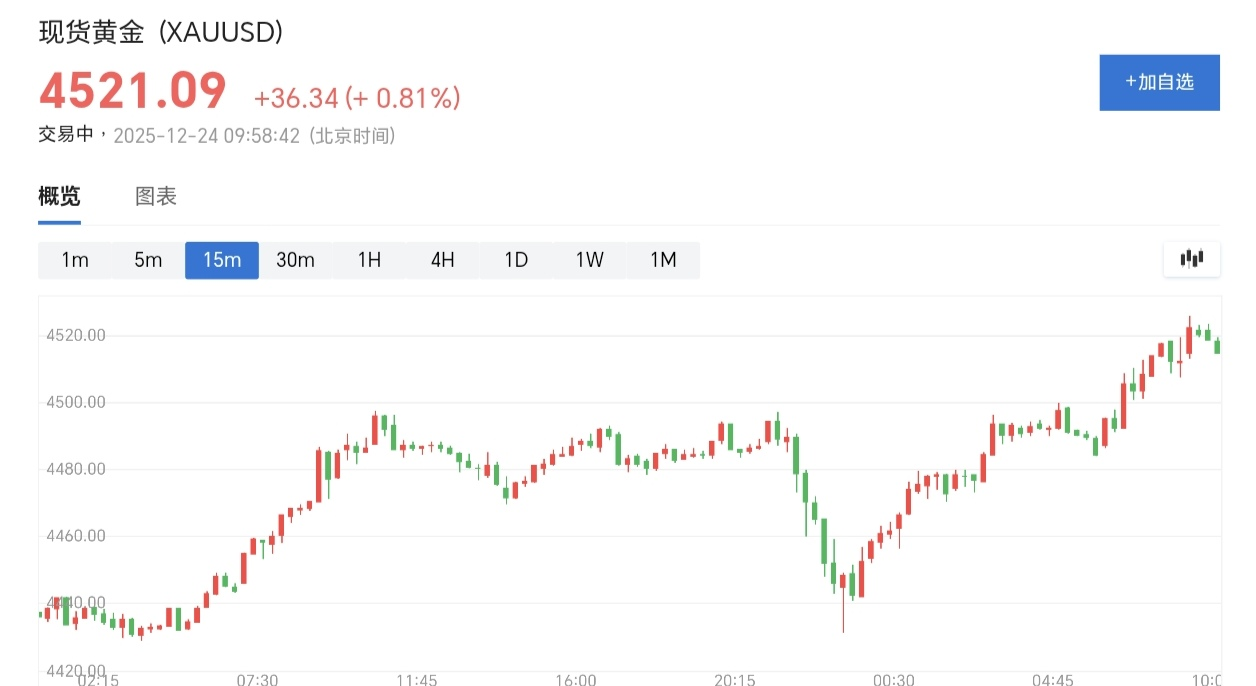Switch chart to 4H interval

[442, 260]
